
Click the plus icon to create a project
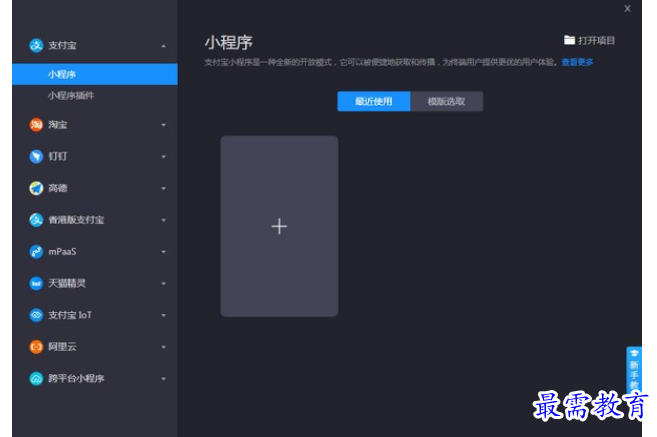(x=279, y=226)
